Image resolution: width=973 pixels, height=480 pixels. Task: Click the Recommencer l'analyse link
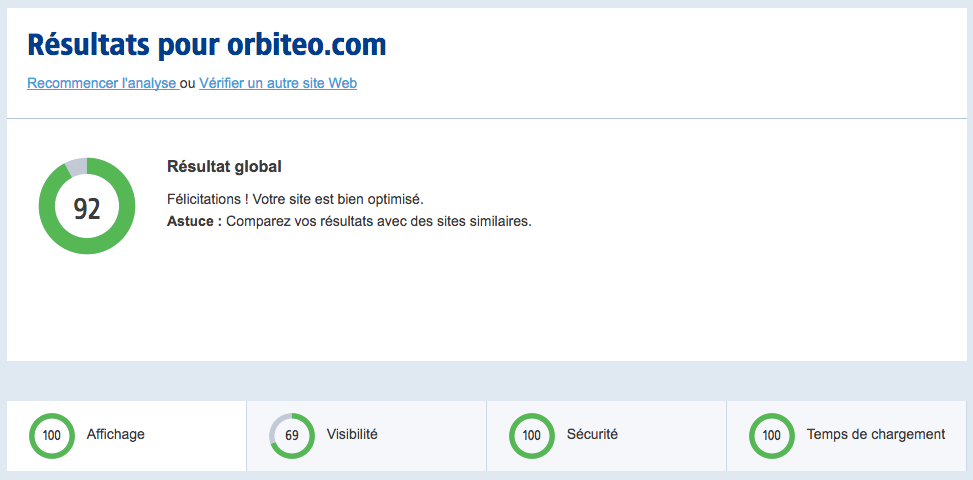pos(103,83)
